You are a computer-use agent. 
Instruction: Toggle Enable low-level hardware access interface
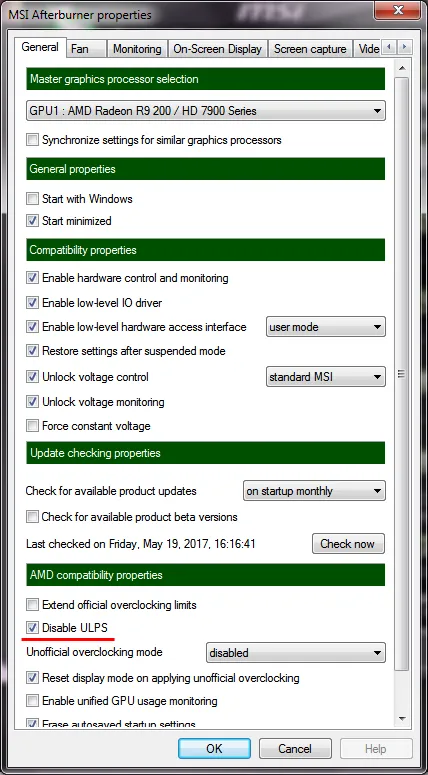[x=32, y=327]
